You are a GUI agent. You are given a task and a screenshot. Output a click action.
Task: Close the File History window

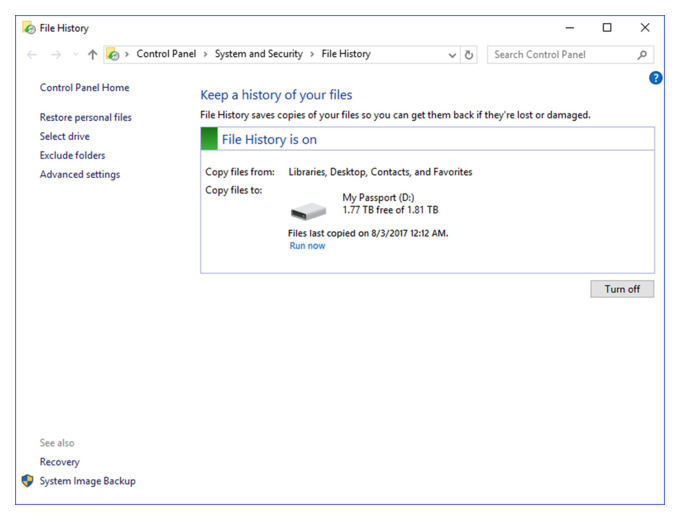tap(645, 28)
